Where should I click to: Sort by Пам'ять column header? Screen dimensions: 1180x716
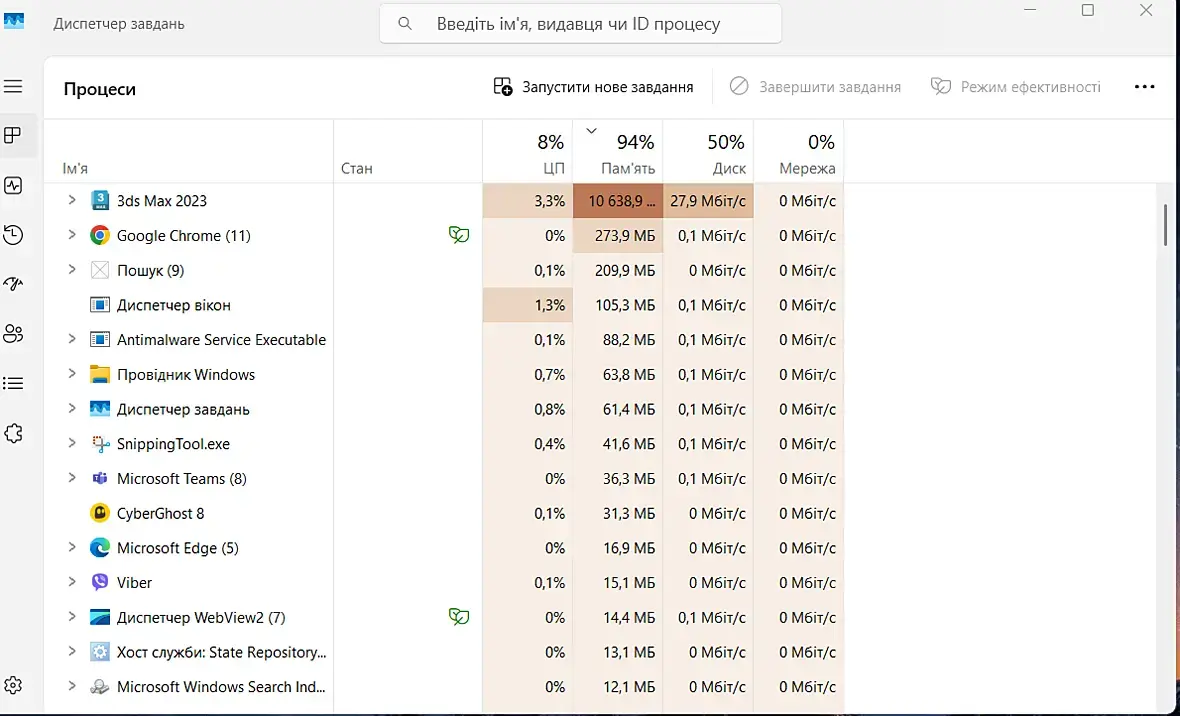pos(628,168)
